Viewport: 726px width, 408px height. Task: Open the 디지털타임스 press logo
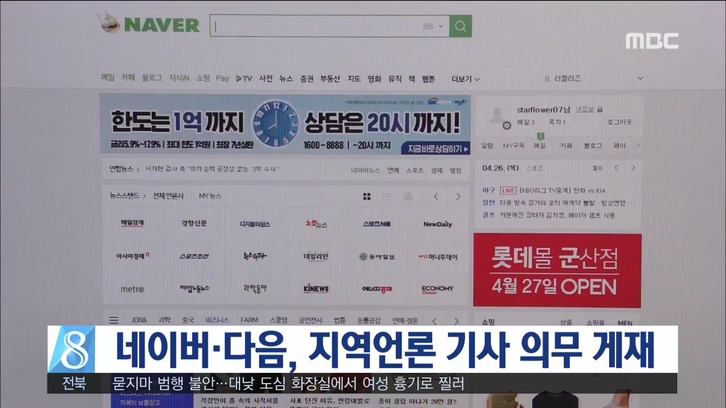click(x=255, y=224)
